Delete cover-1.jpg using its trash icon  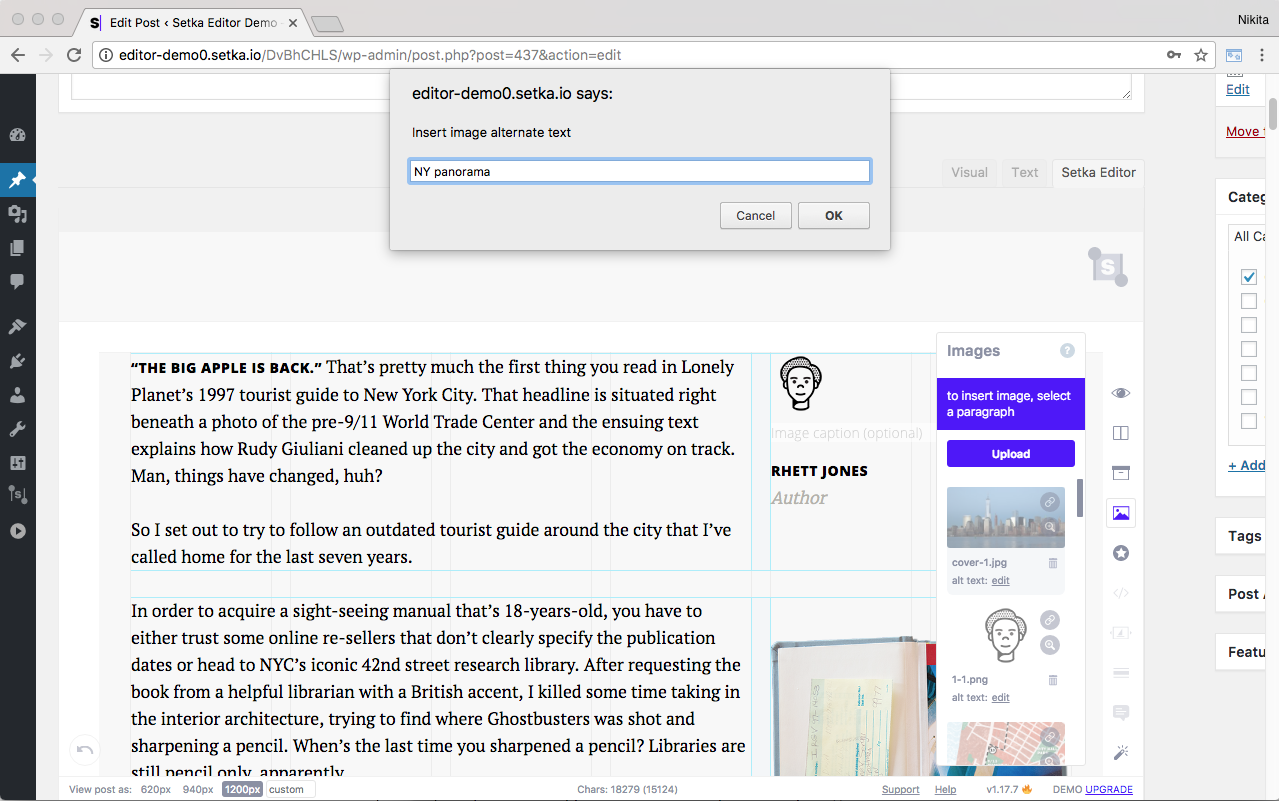pyautogui.click(x=1053, y=563)
